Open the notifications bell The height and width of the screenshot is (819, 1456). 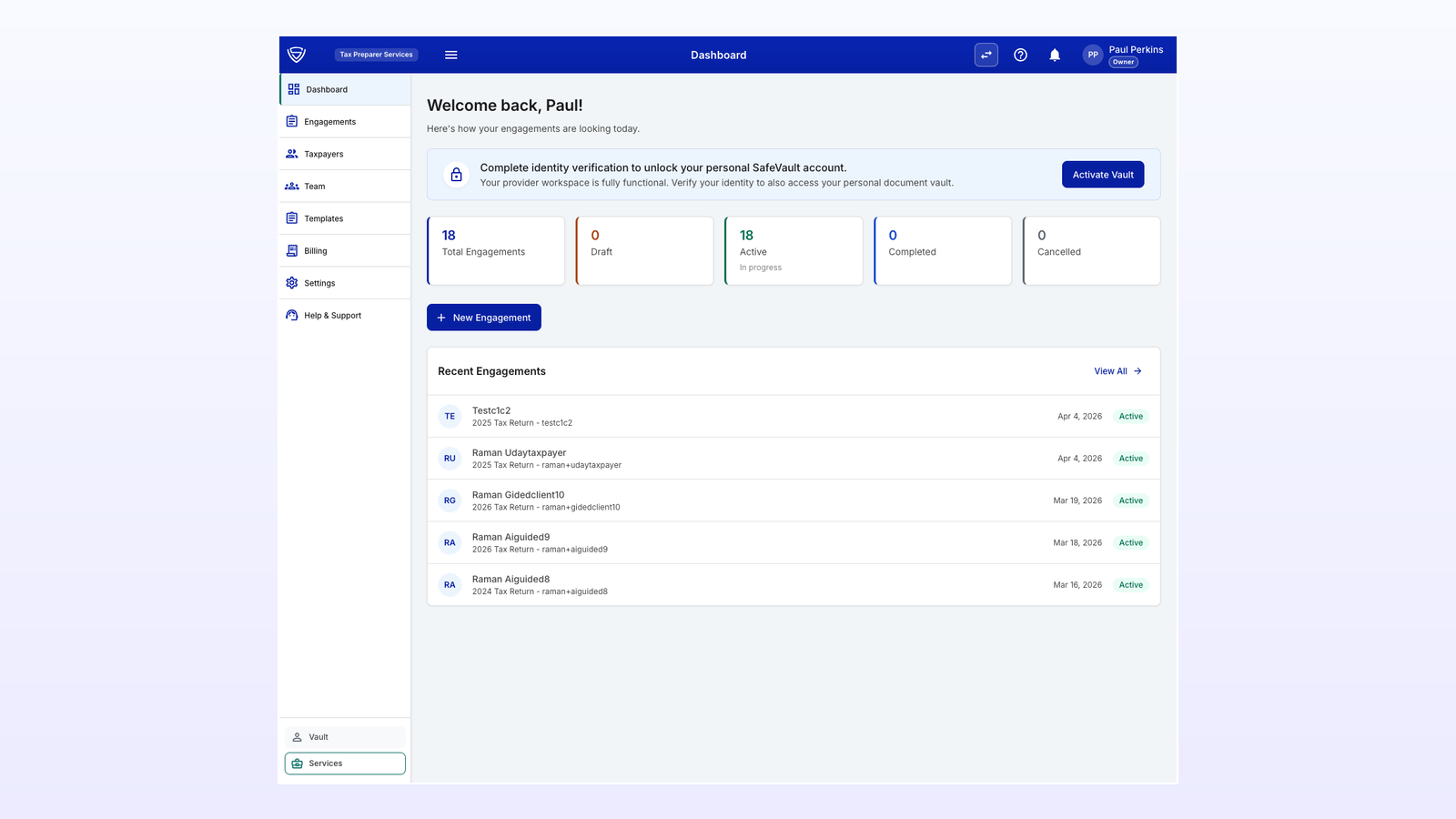click(x=1055, y=55)
